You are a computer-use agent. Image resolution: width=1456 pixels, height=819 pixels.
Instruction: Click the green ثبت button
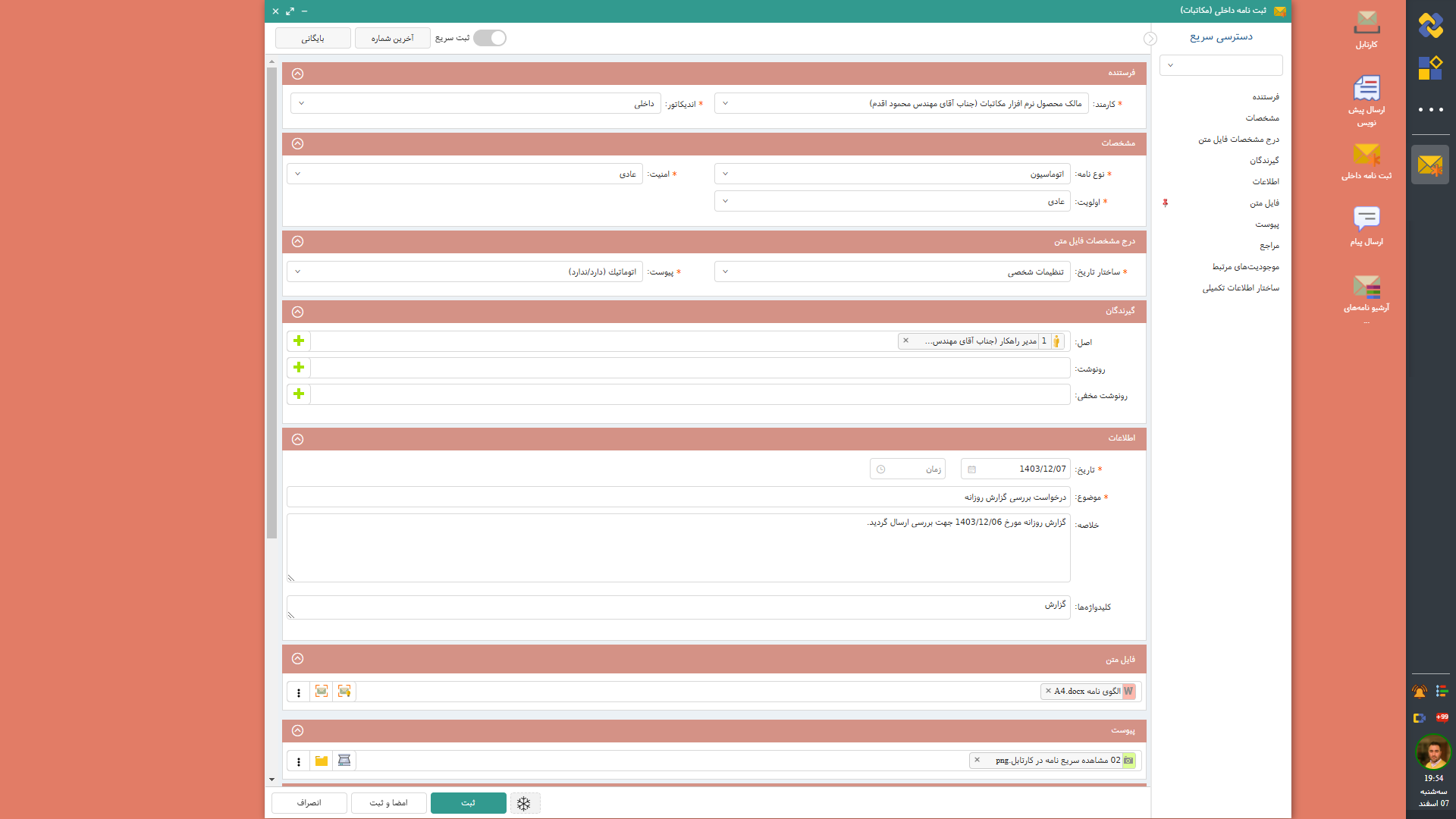tap(468, 803)
